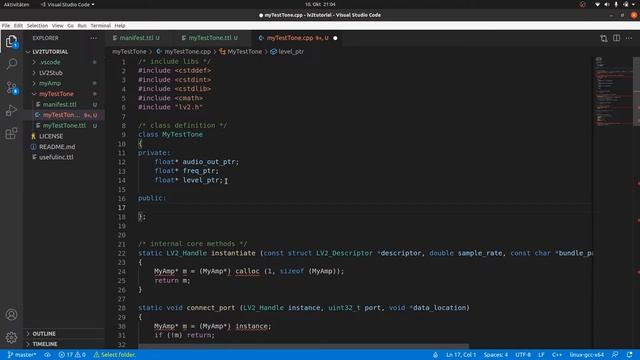This screenshot has width=640, height=360.
Task: Open the Search view in activity bar
Action: pos(11,64)
